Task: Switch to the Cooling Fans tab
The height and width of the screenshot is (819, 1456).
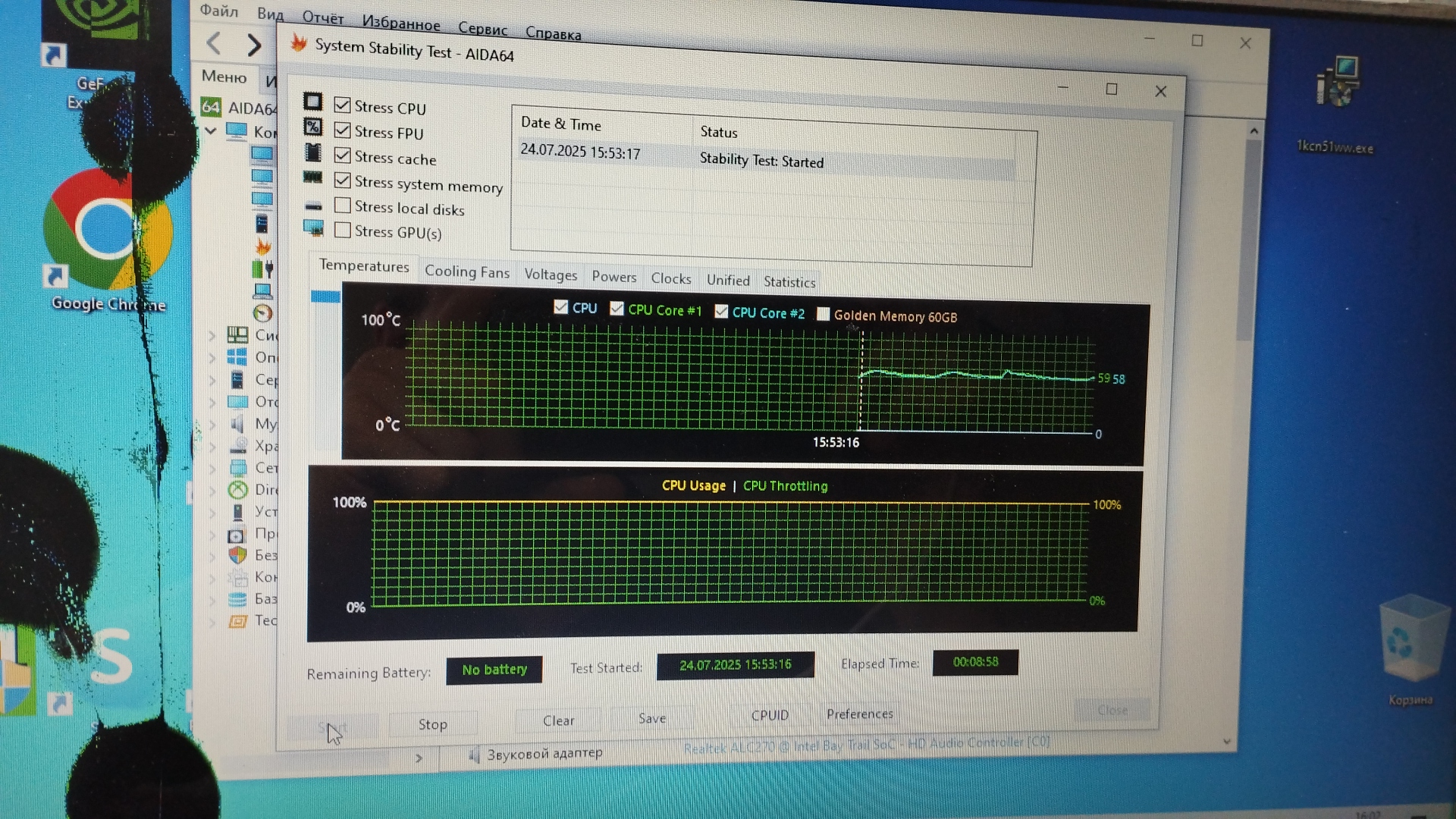Action: point(466,271)
